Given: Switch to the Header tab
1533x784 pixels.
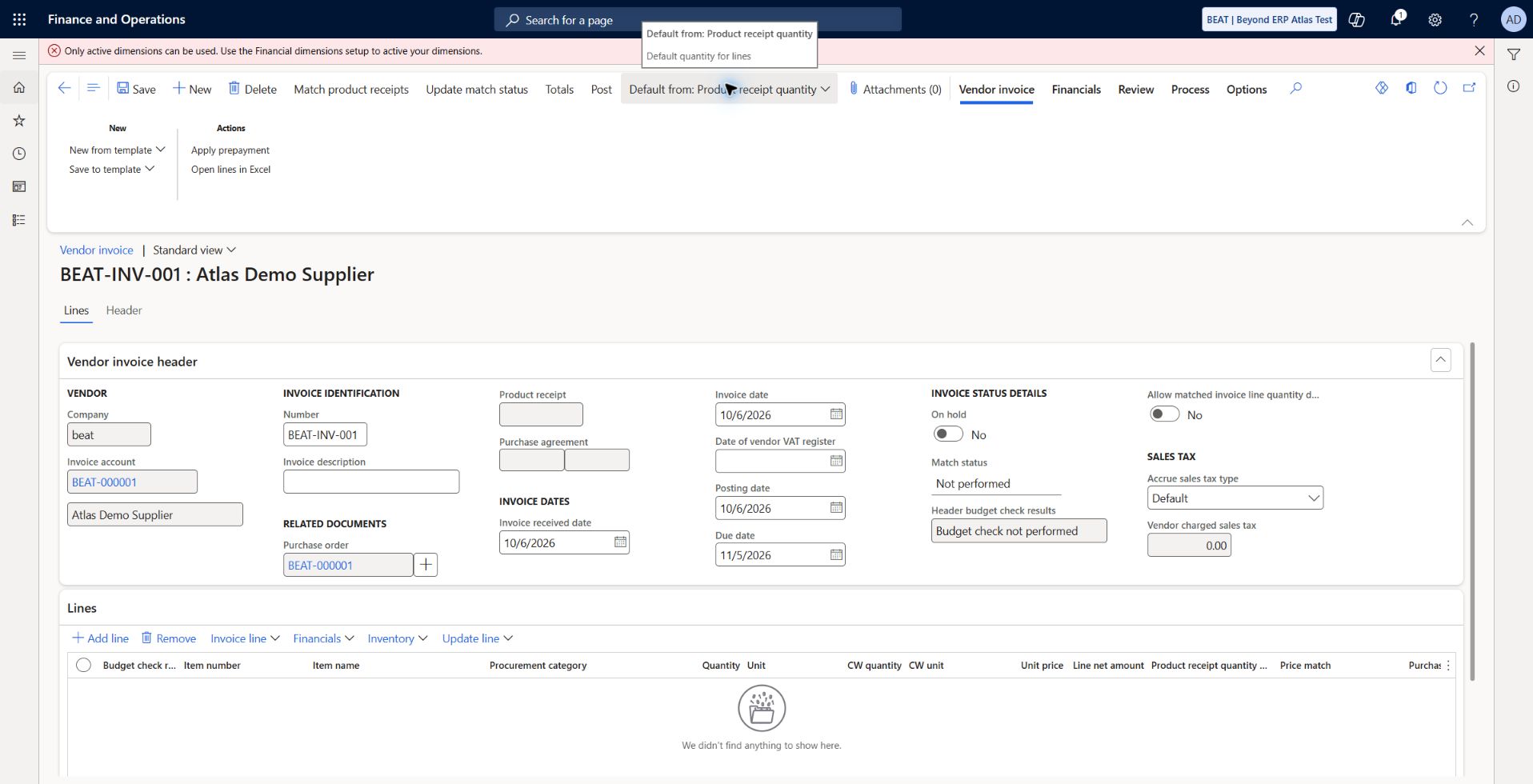Looking at the screenshot, I should click(x=124, y=310).
